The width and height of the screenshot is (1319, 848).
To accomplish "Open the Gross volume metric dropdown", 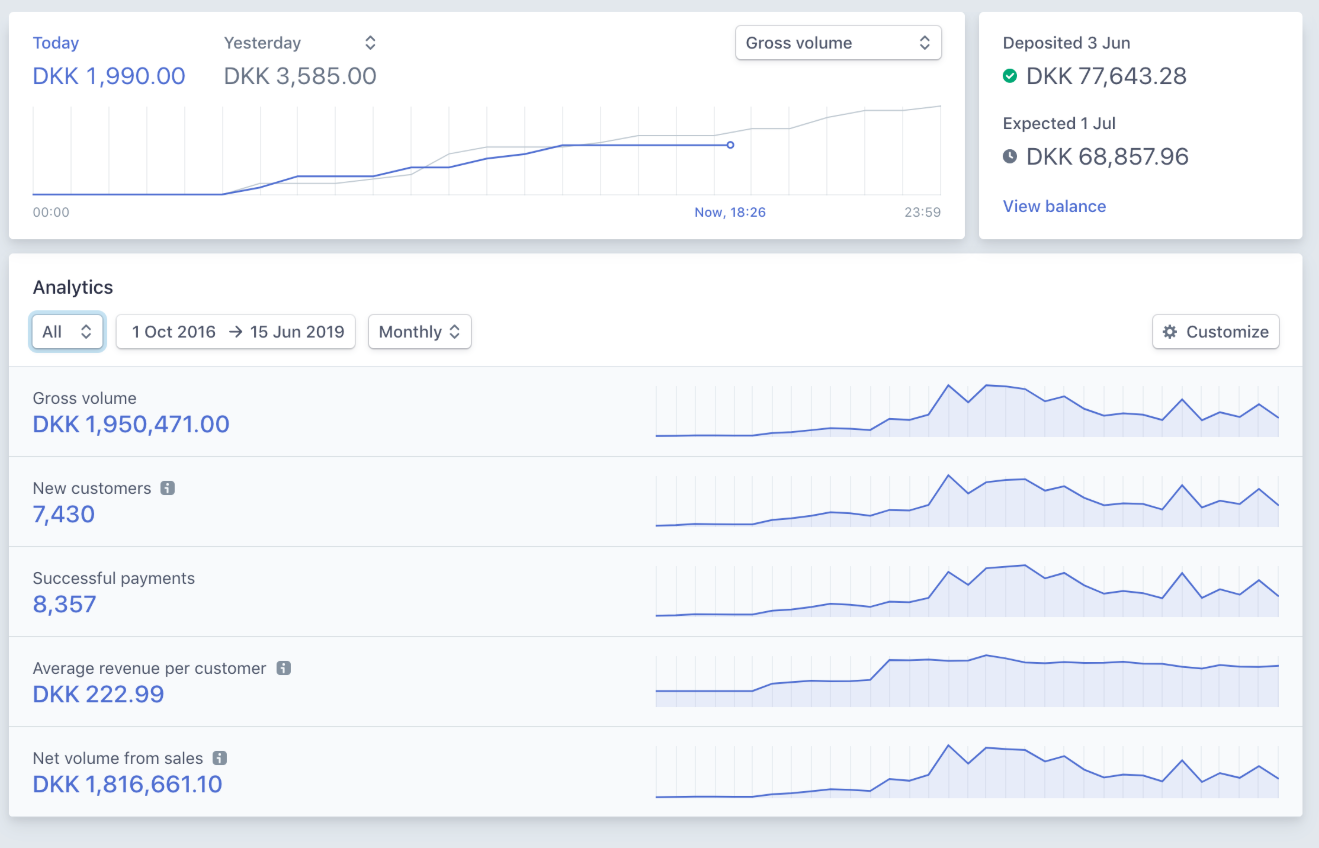I will point(838,43).
